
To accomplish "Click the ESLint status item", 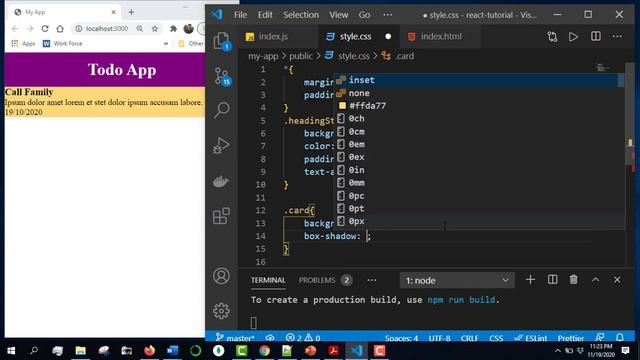I will tap(530, 338).
